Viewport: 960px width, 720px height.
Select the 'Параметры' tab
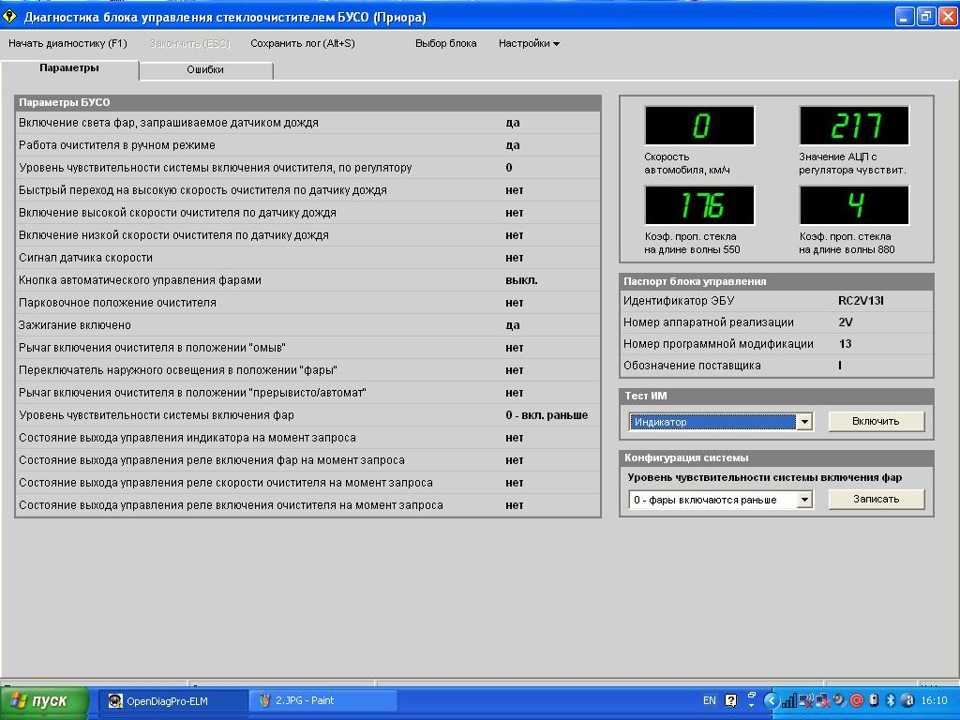[x=69, y=68]
